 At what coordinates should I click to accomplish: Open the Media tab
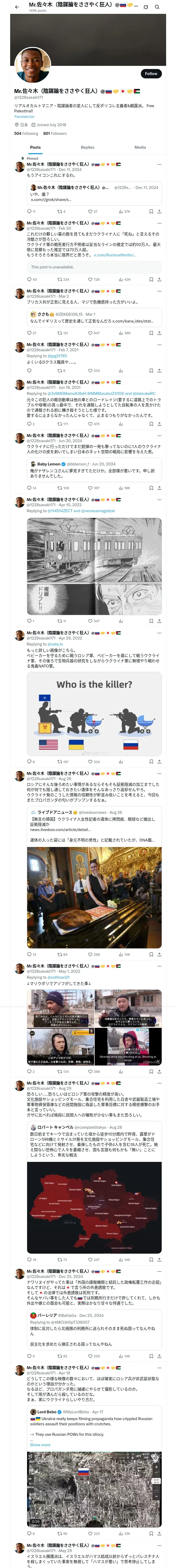point(140,147)
